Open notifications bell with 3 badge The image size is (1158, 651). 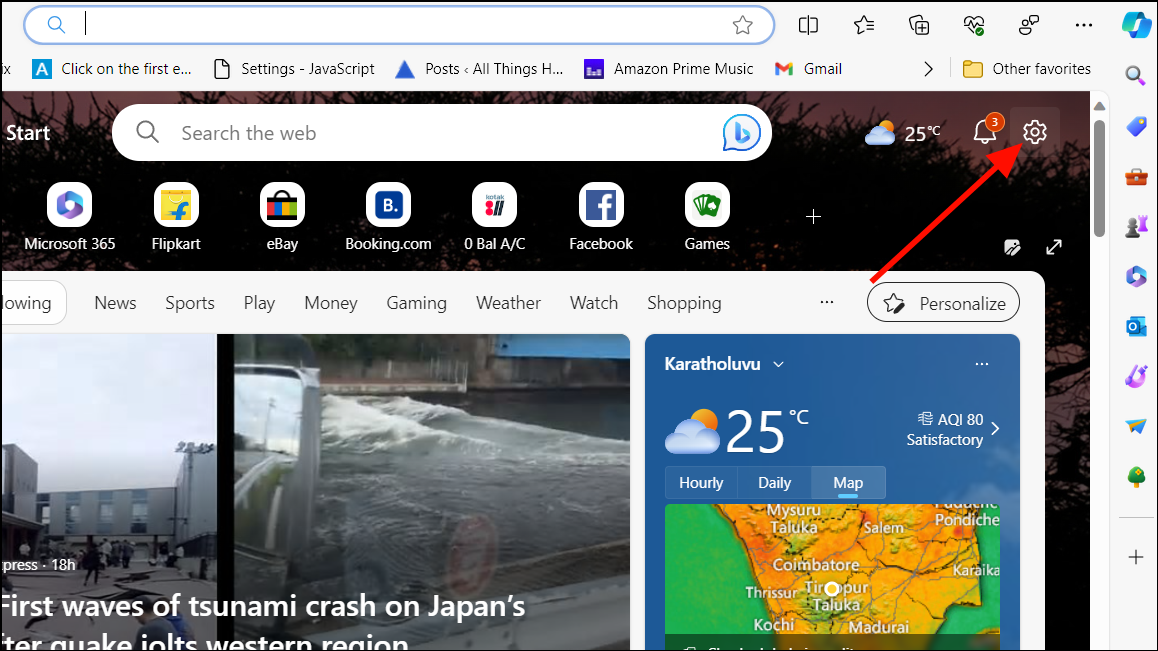point(985,131)
